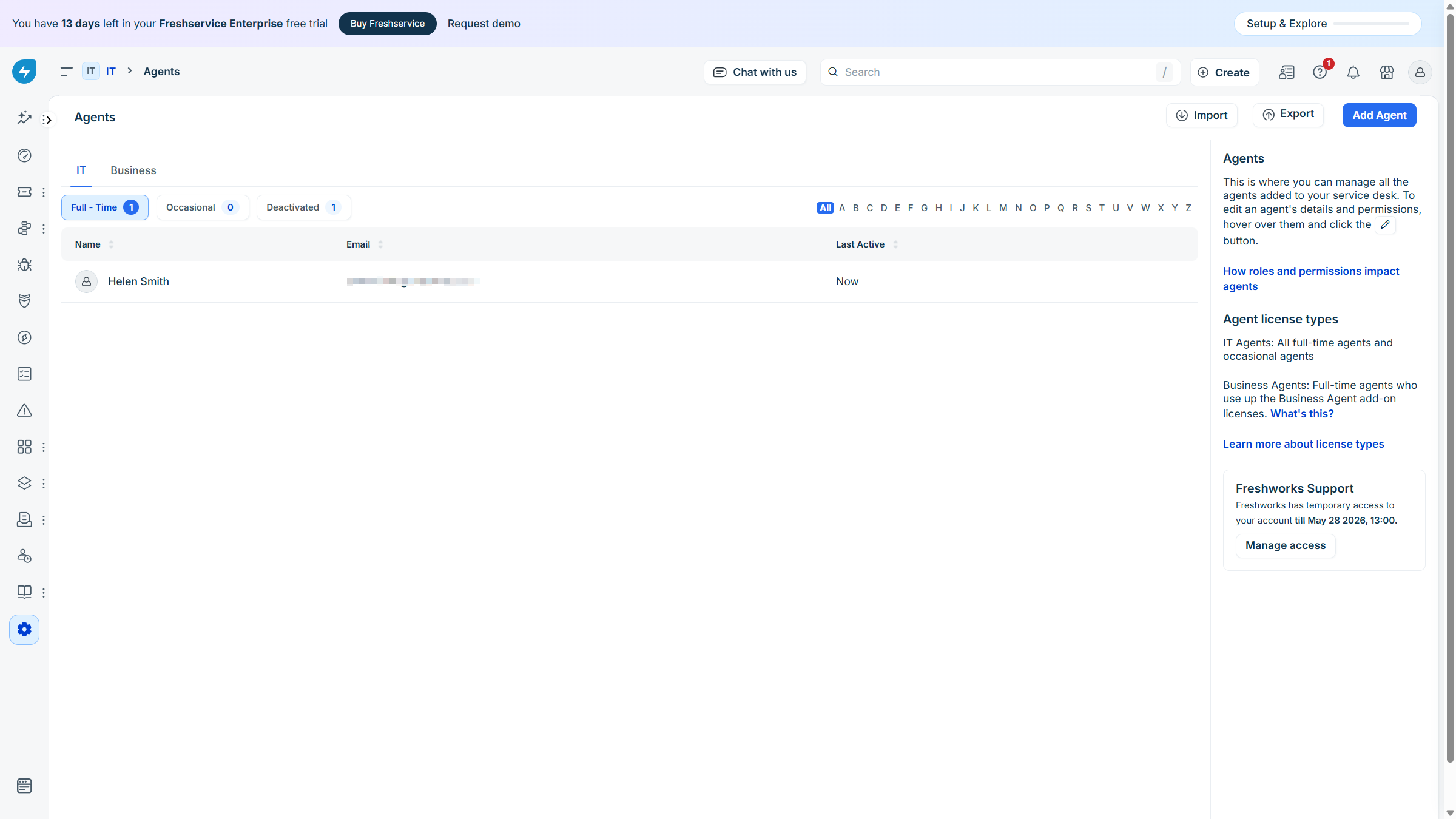The height and width of the screenshot is (819, 1456).
Task: Expand Tickets submenu via its three dots
Action: [44, 192]
